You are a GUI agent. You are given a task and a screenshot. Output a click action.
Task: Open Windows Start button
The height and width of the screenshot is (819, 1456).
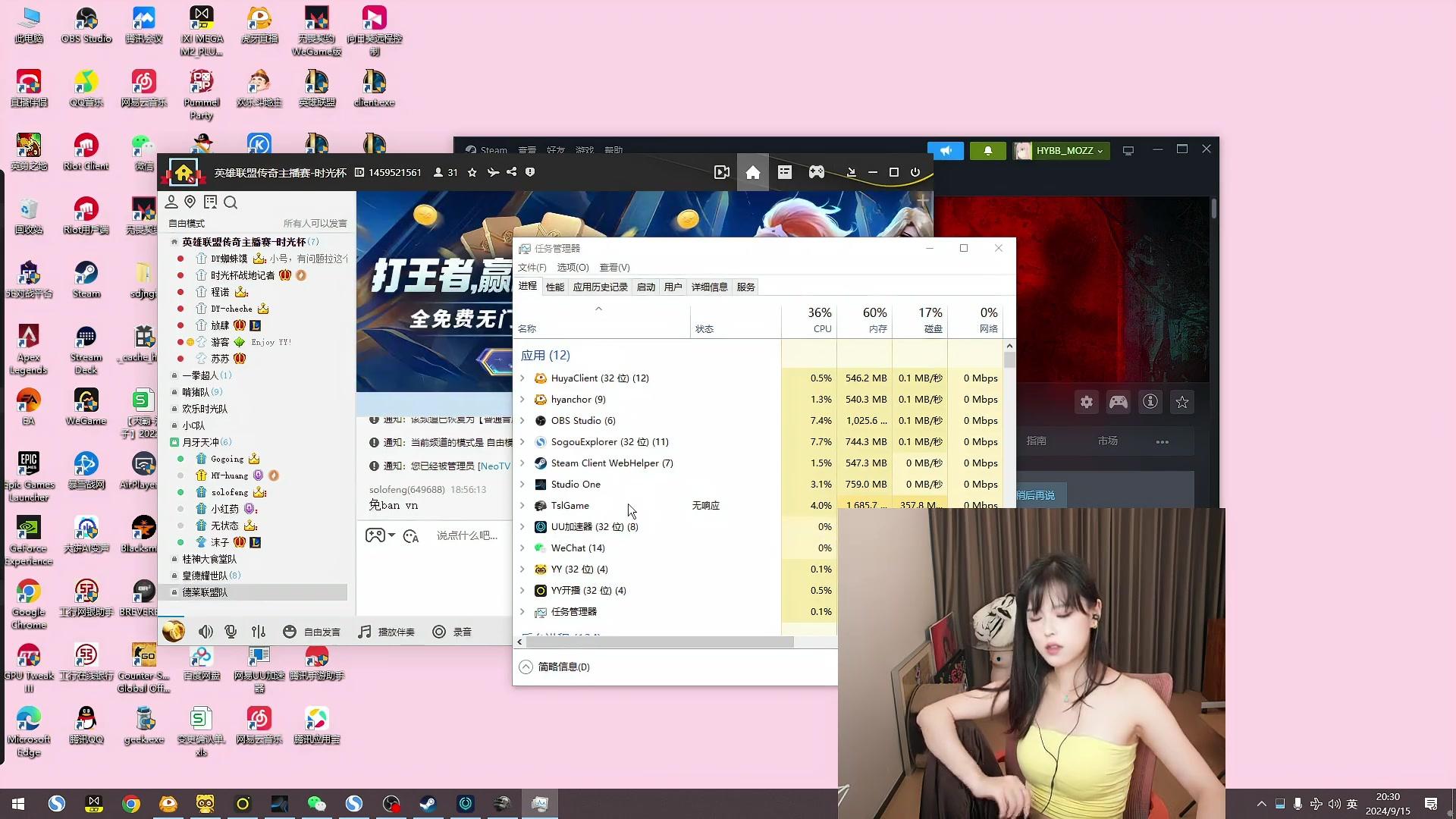point(18,804)
